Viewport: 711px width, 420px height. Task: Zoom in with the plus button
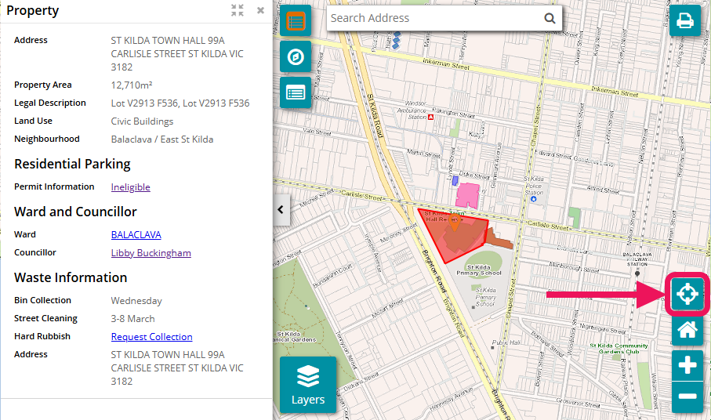[x=687, y=365]
